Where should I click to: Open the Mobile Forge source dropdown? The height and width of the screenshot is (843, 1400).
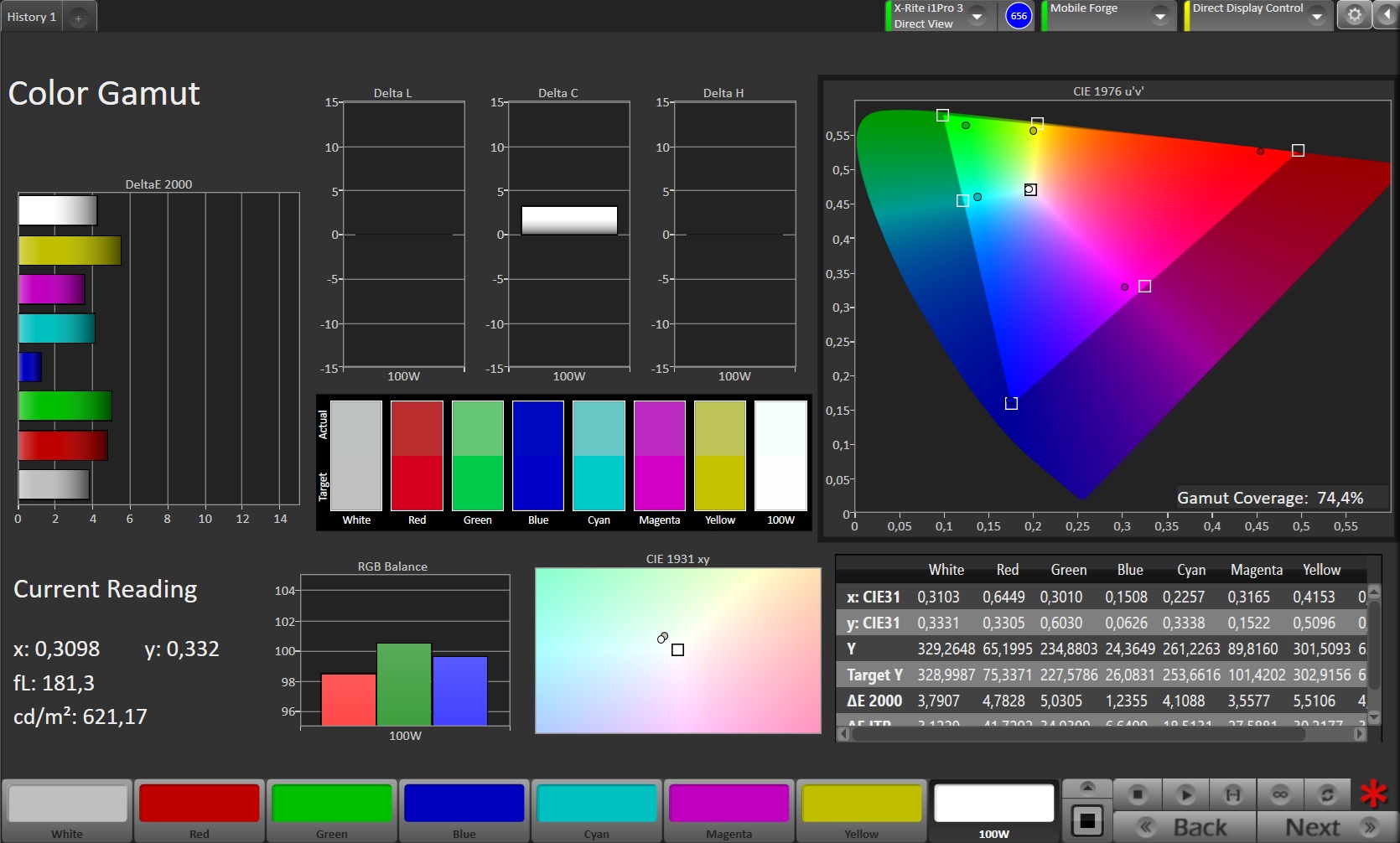(x=1159, y=16)
